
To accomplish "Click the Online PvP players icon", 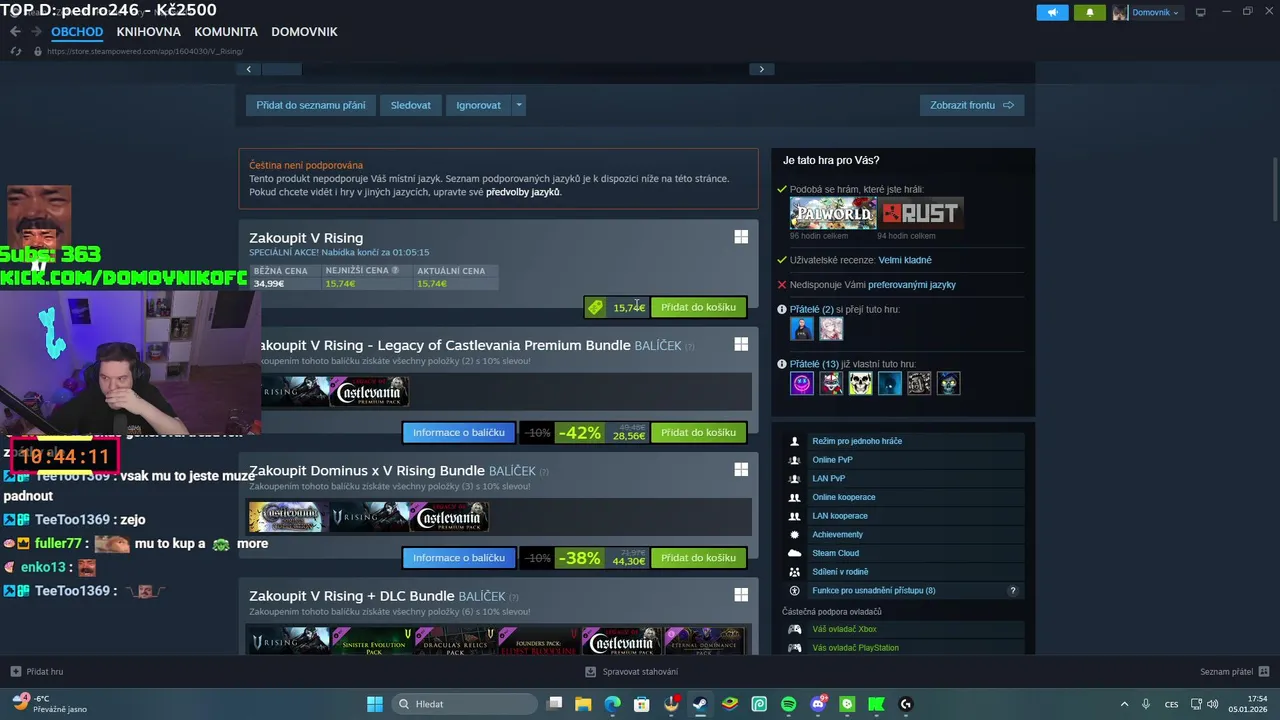I will (794, 460).
